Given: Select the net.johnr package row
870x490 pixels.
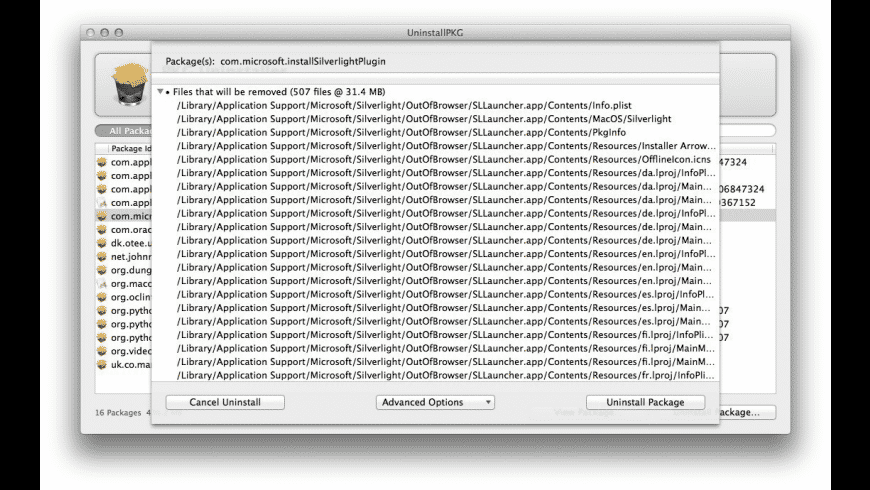Looking at the screenshot, I should (x=124, y=256).
